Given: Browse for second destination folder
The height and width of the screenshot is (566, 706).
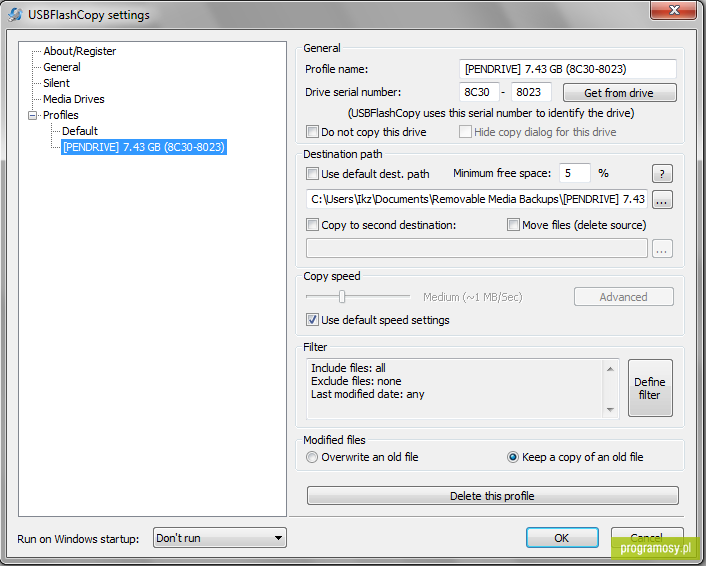Looking at the screenshot, I should (662, 249).
